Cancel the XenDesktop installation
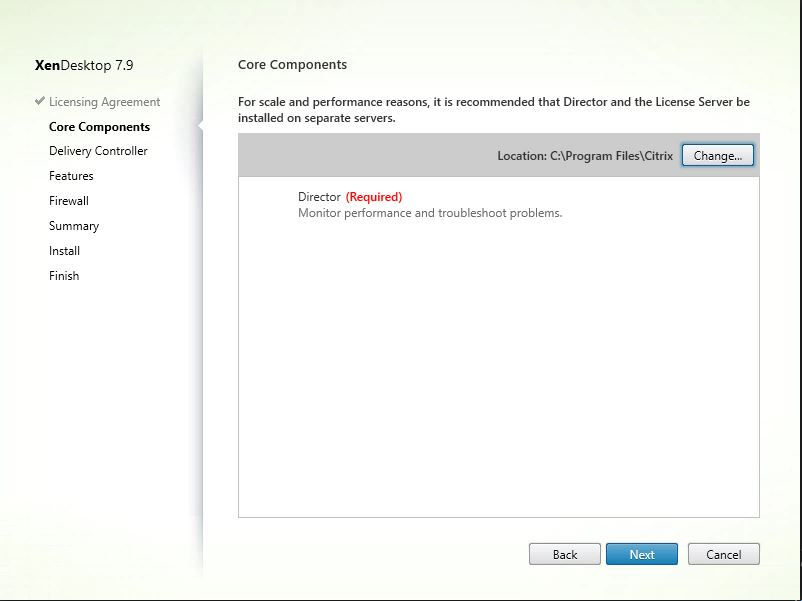Viewport: 802px width, 601px height. 724,554
